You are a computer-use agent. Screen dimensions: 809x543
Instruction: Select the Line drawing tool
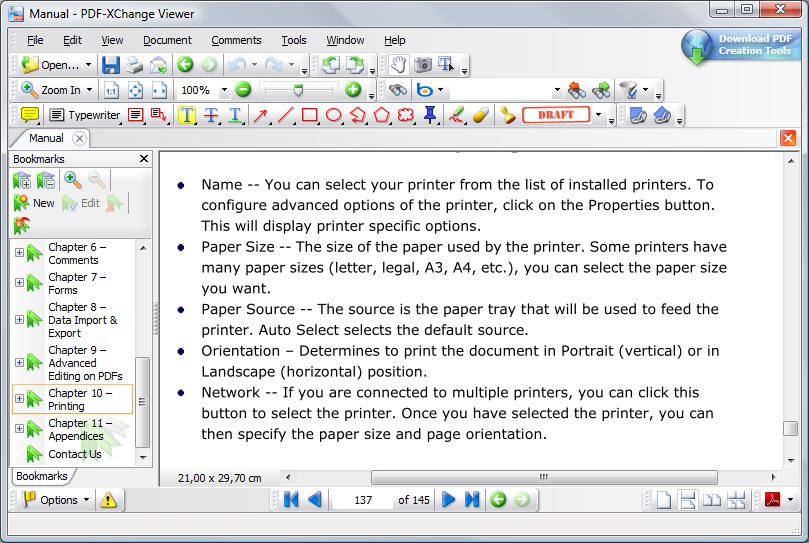pyautogui.click(x=285, y=115)
